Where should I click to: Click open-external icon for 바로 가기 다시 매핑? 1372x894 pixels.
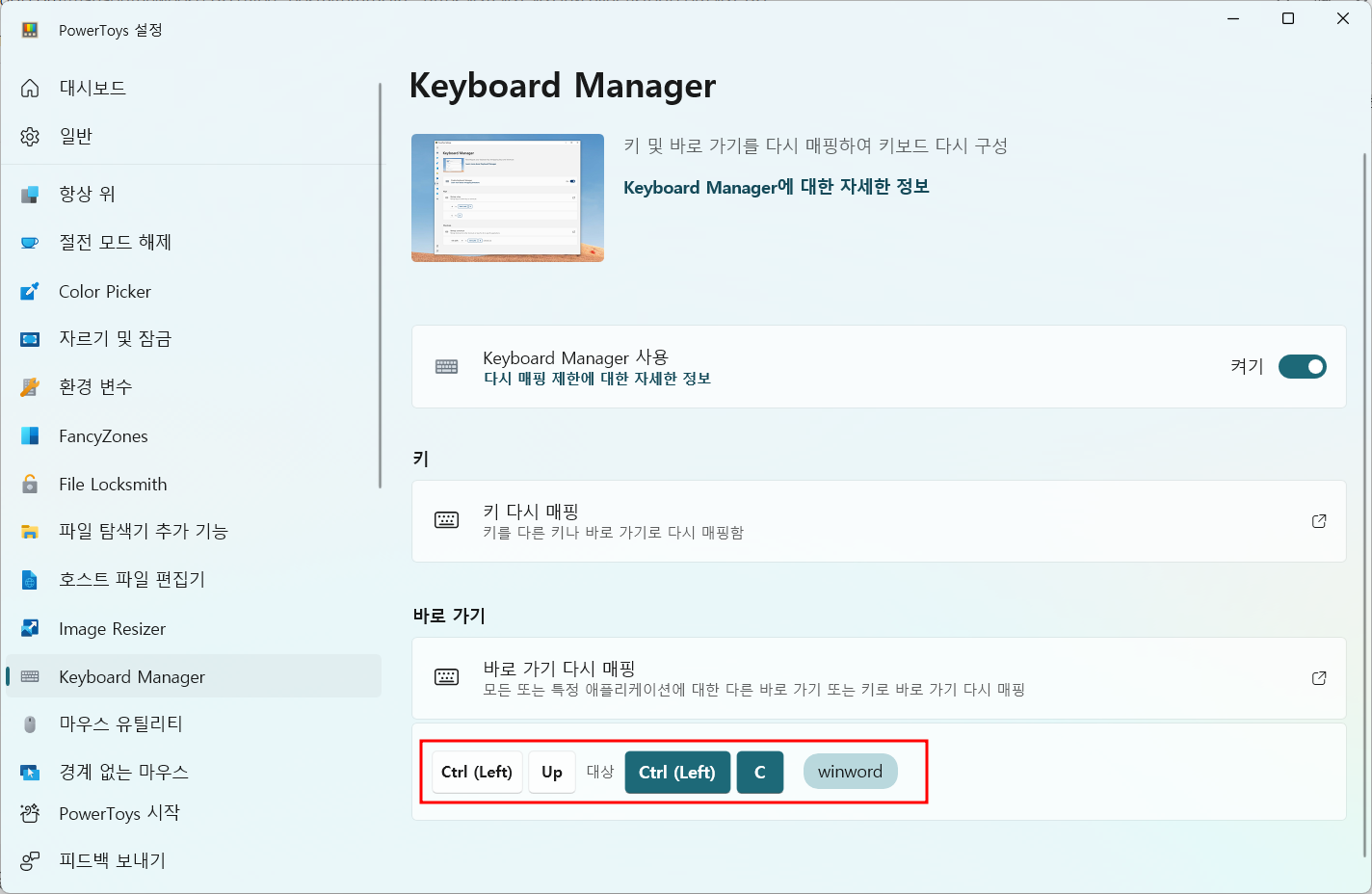[x=1319, y=678]
